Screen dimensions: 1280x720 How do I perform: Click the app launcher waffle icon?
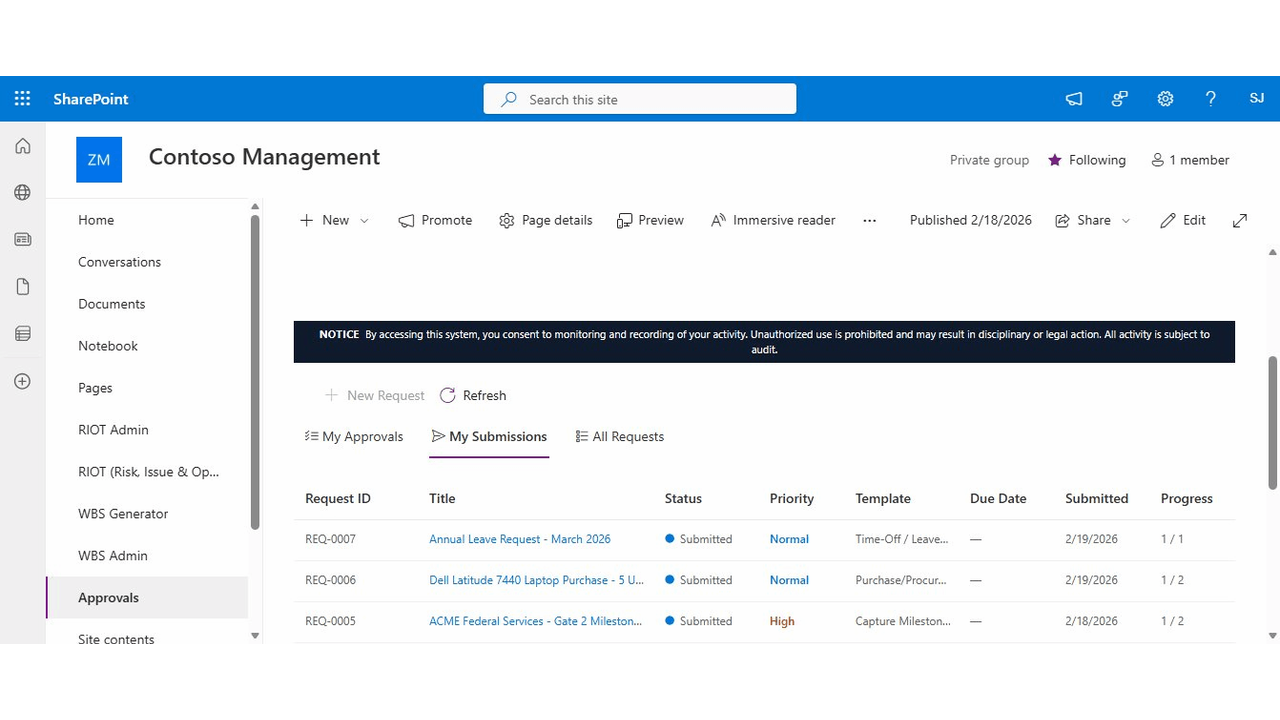22,98
